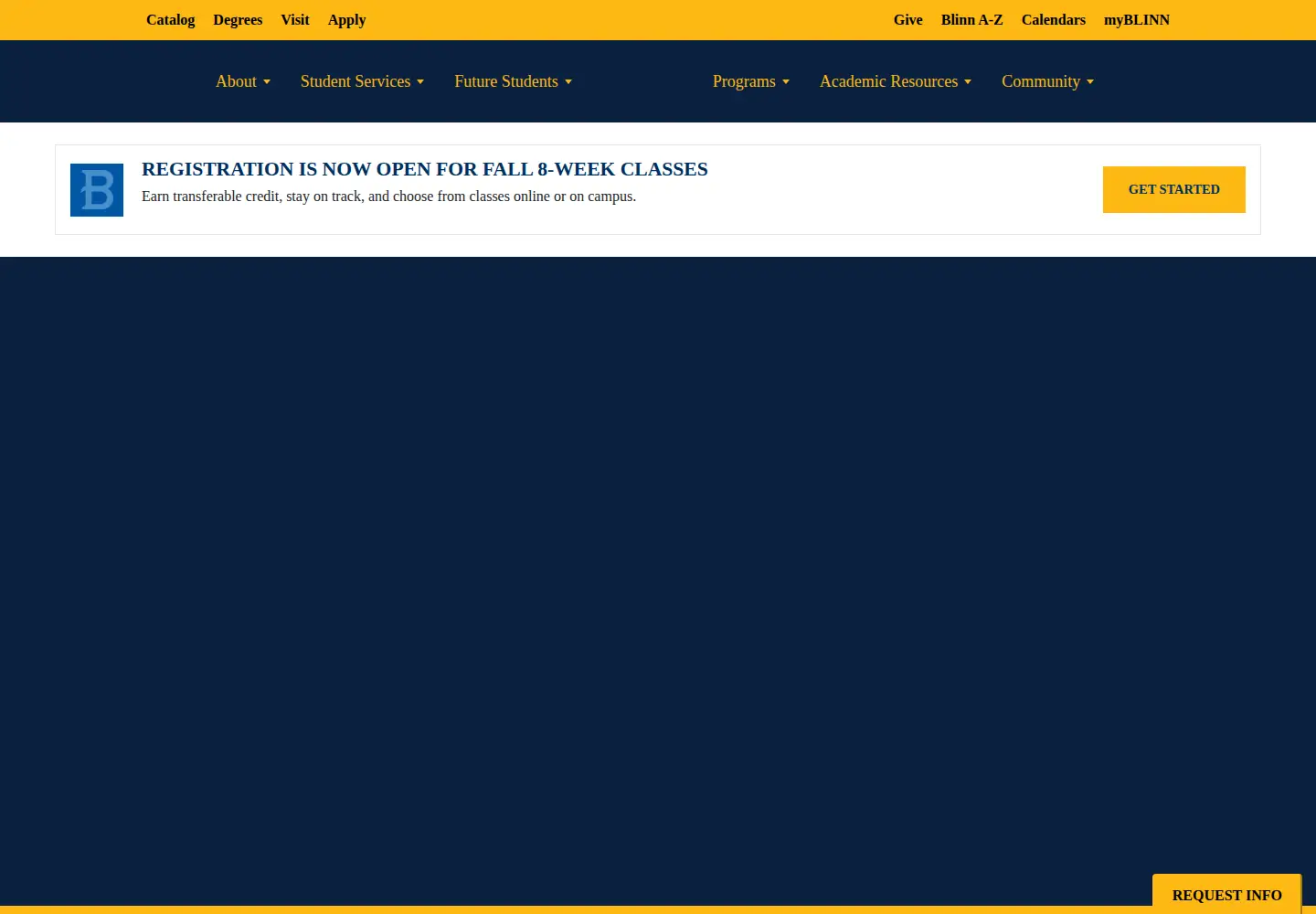Open the Visit link

click(295, 20)
